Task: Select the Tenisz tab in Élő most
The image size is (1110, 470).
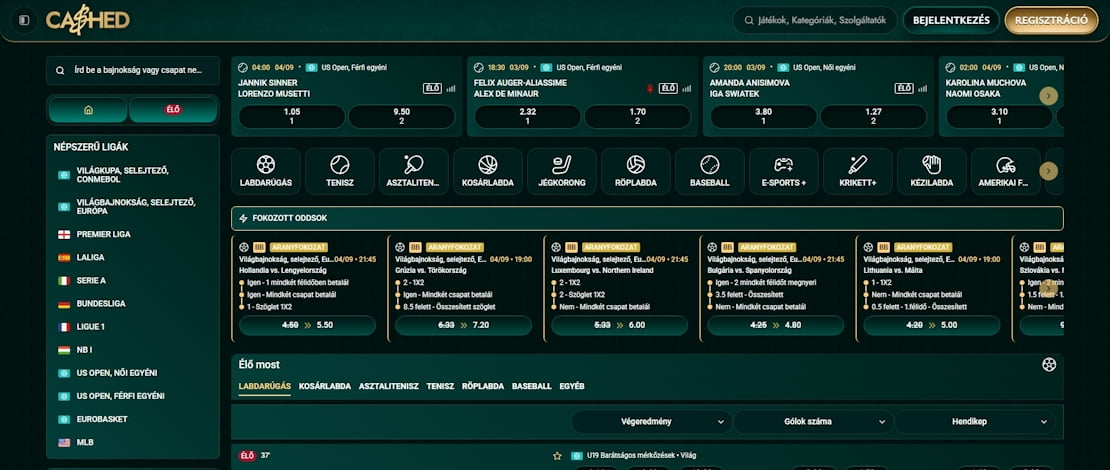Action: click(x=440, y=386)
